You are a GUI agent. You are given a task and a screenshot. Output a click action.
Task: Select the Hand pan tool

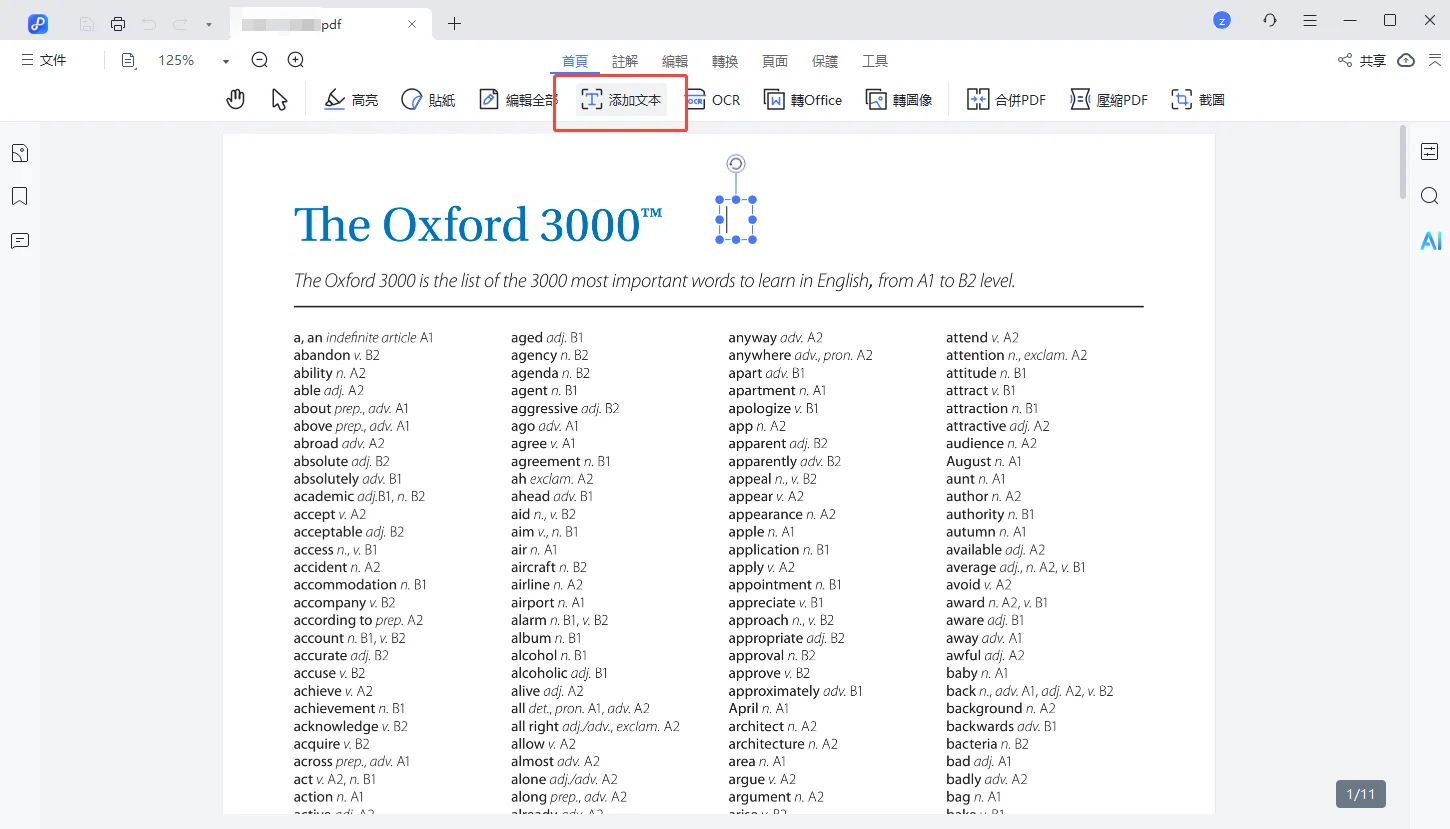pos(236,99)
